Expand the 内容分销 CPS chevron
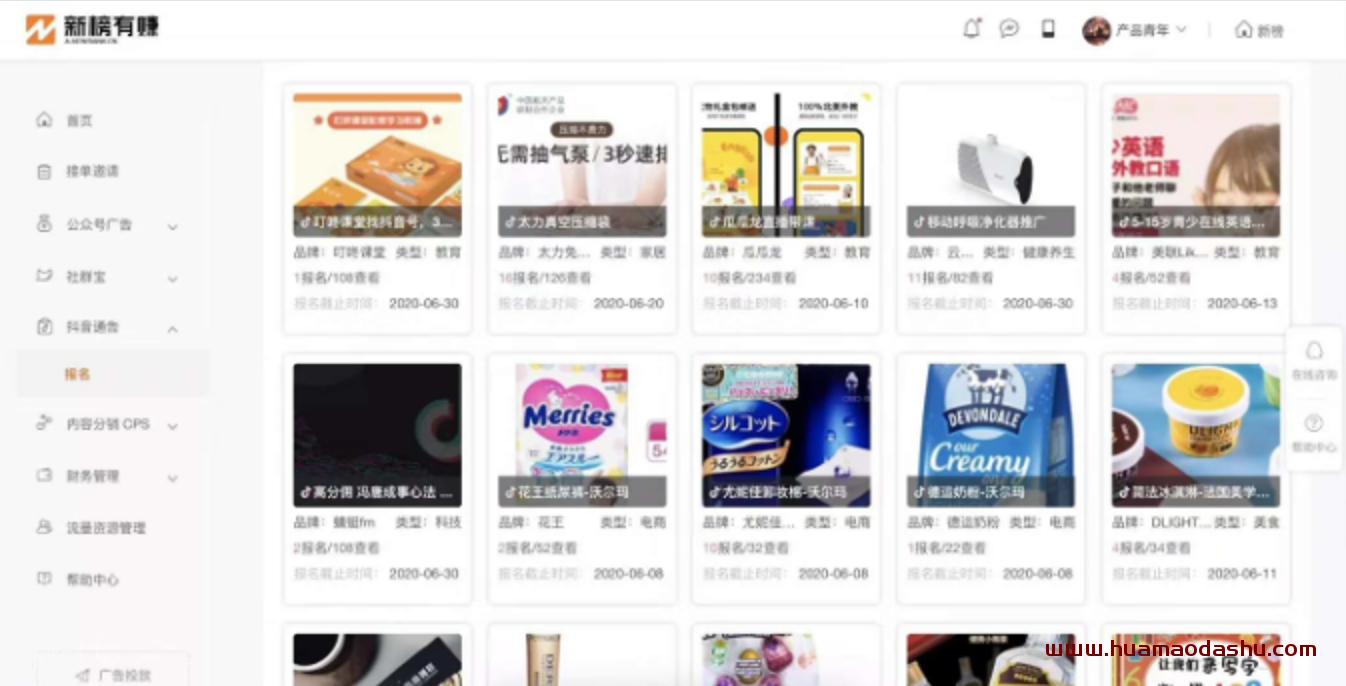 coord(172,426)
